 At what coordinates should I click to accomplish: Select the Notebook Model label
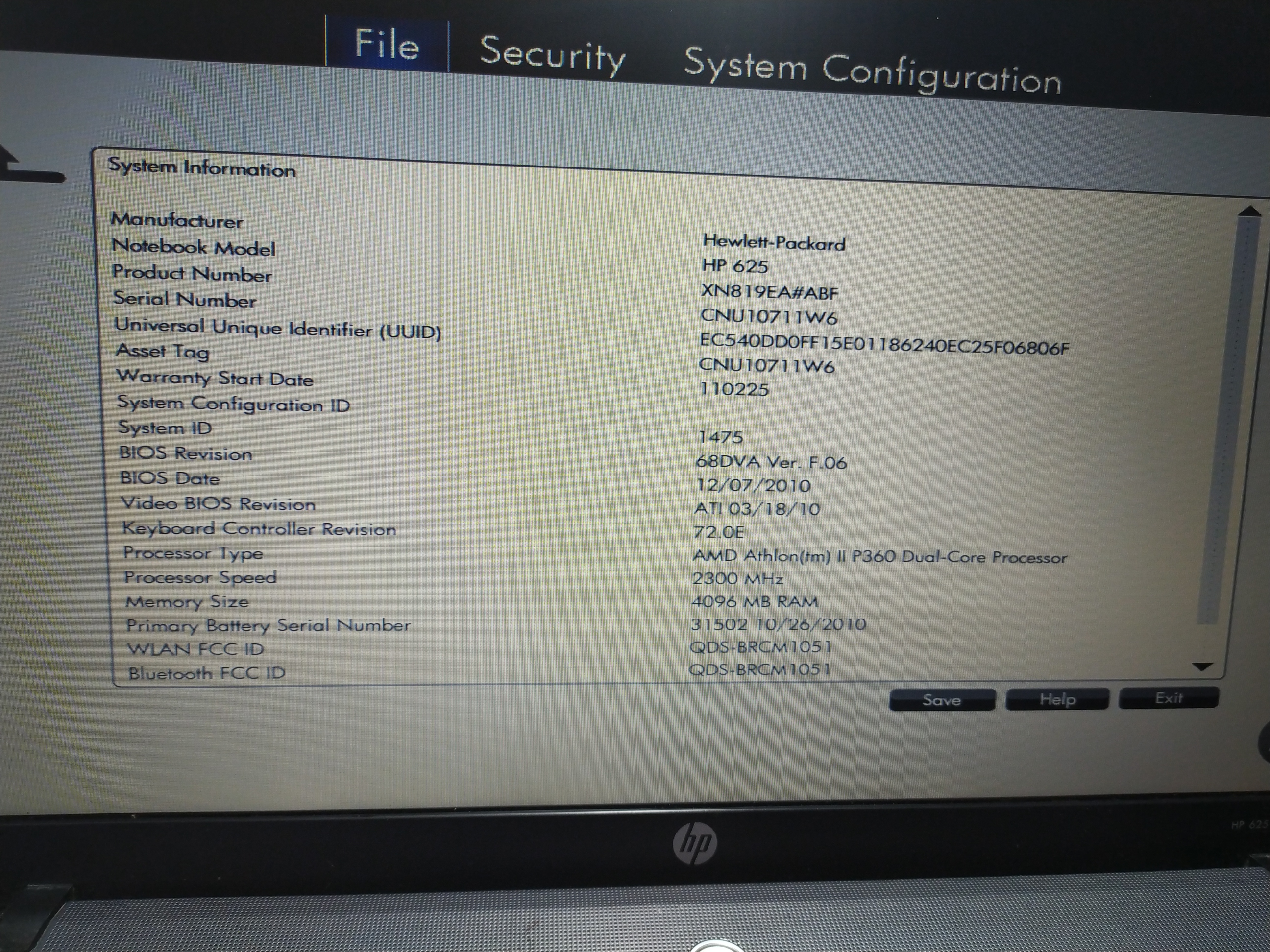[194, 247]
